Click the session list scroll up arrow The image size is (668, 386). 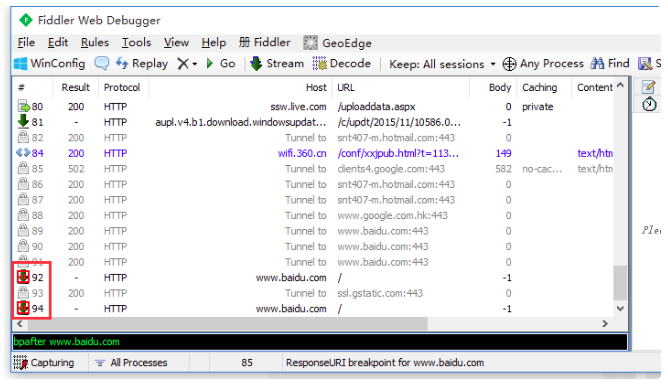[620, 85]
